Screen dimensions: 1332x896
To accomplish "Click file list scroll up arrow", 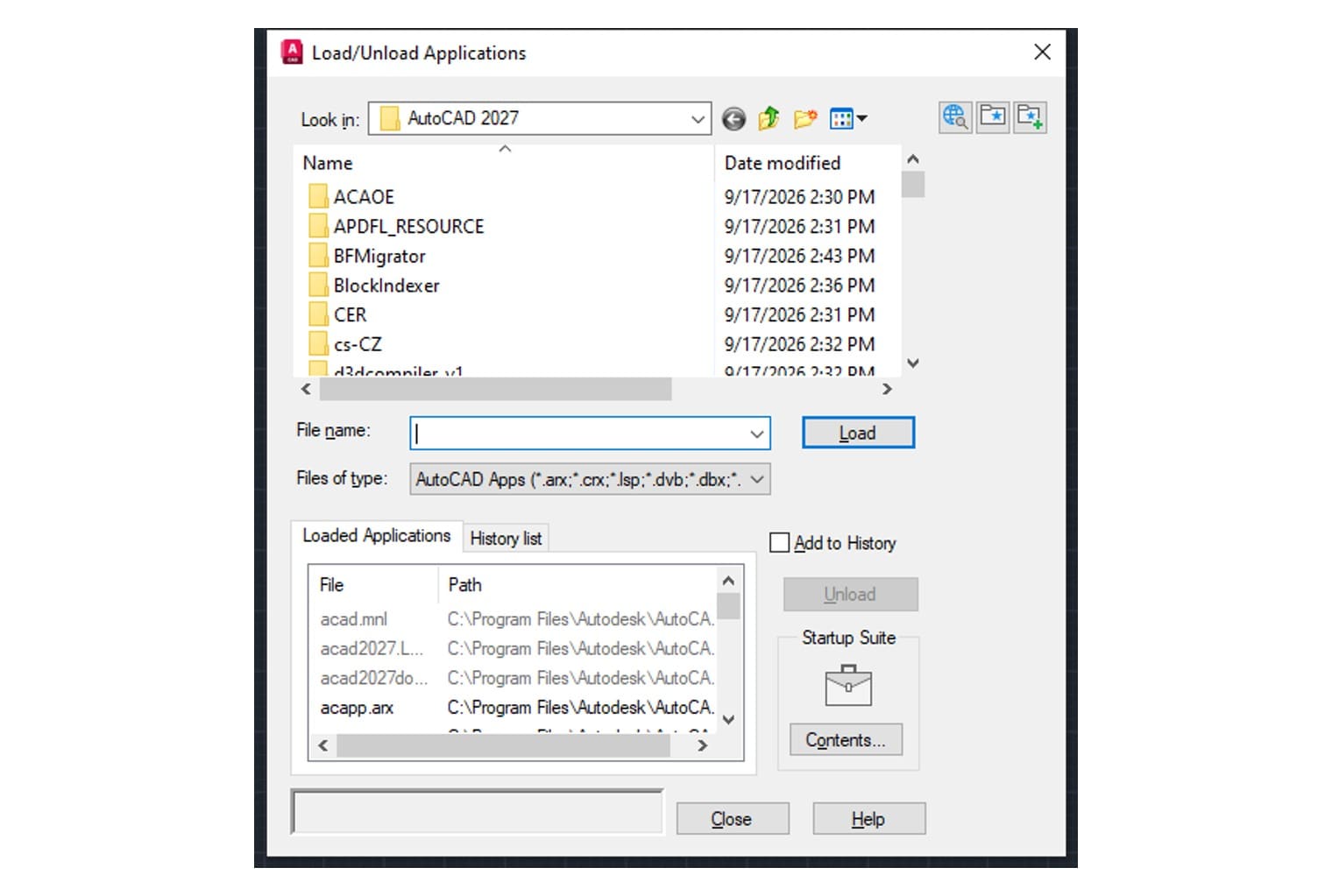I will pos(913,159).
